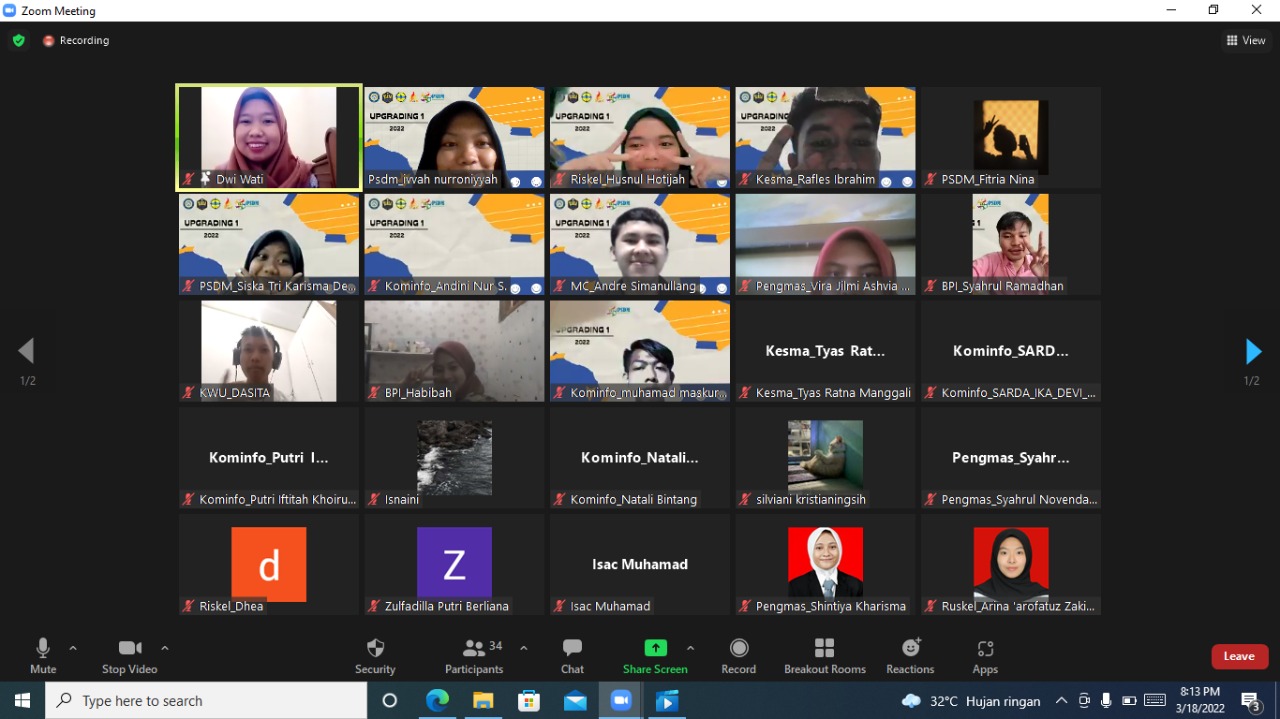Toggle the microphone Mute button
This screenshot has width=1280, height=719.
43,655
